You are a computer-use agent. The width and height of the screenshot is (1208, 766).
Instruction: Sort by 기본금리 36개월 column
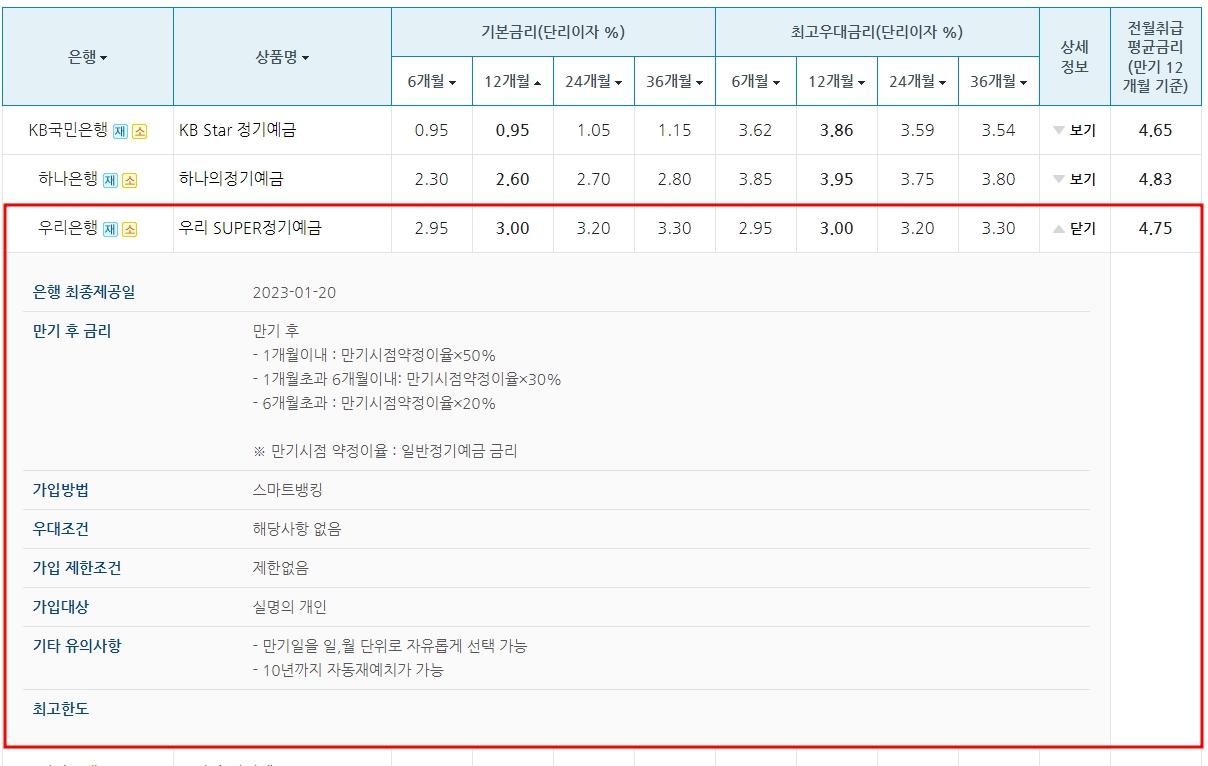(675, 82)
